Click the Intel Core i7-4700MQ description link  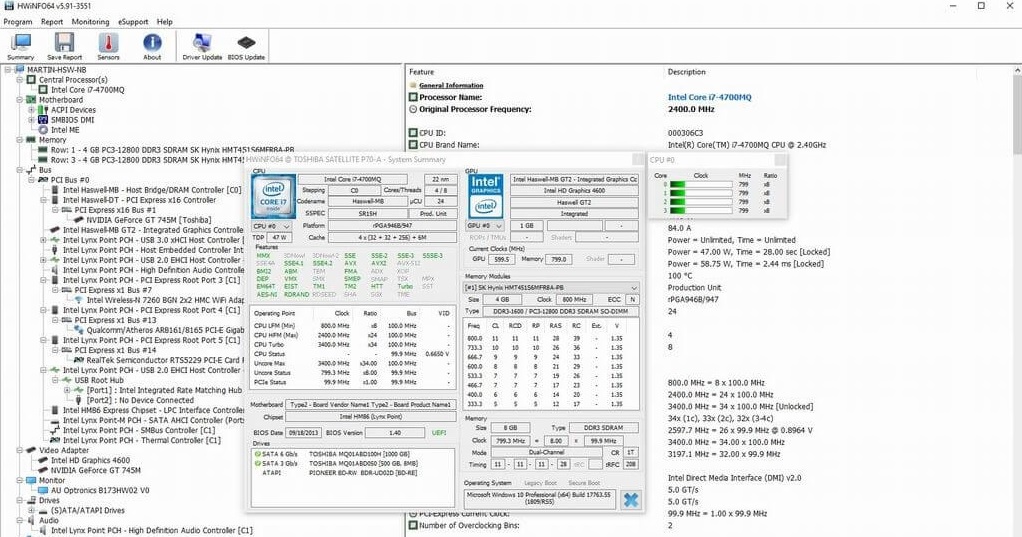click(709, 97)
